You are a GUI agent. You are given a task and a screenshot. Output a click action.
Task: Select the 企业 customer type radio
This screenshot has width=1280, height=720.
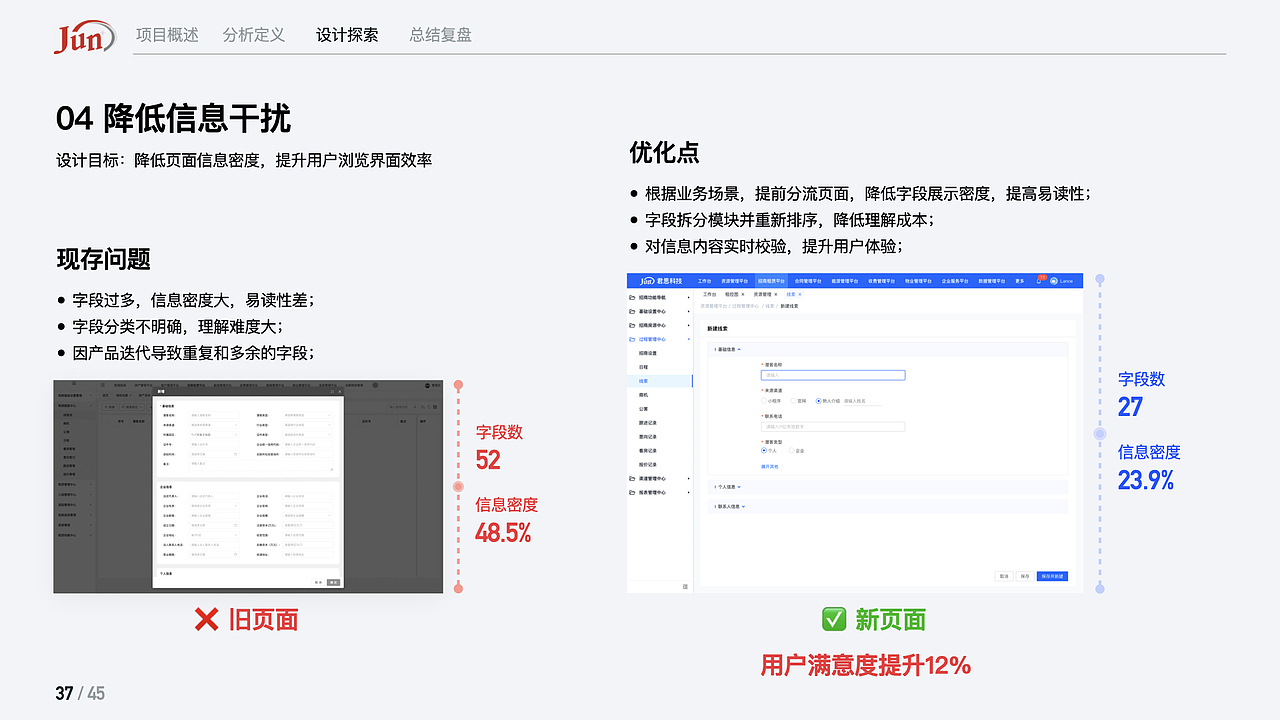791,451
